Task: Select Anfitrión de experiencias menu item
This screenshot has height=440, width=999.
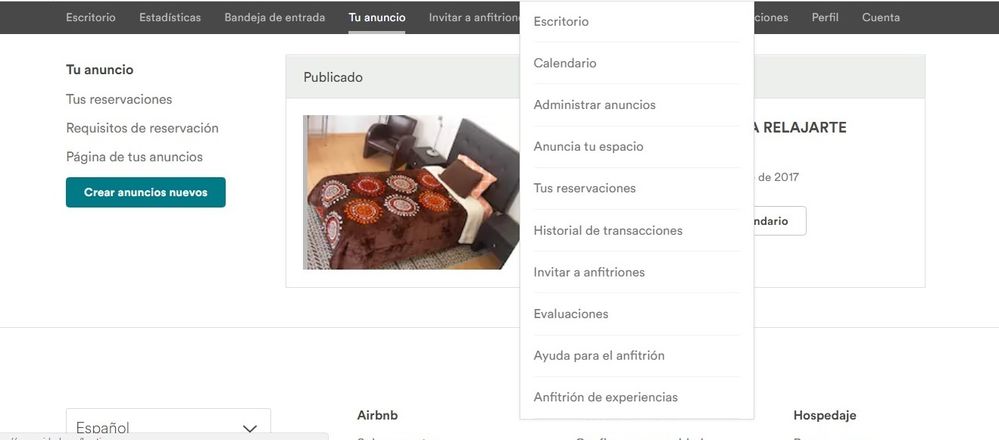Action: point(606,397)
